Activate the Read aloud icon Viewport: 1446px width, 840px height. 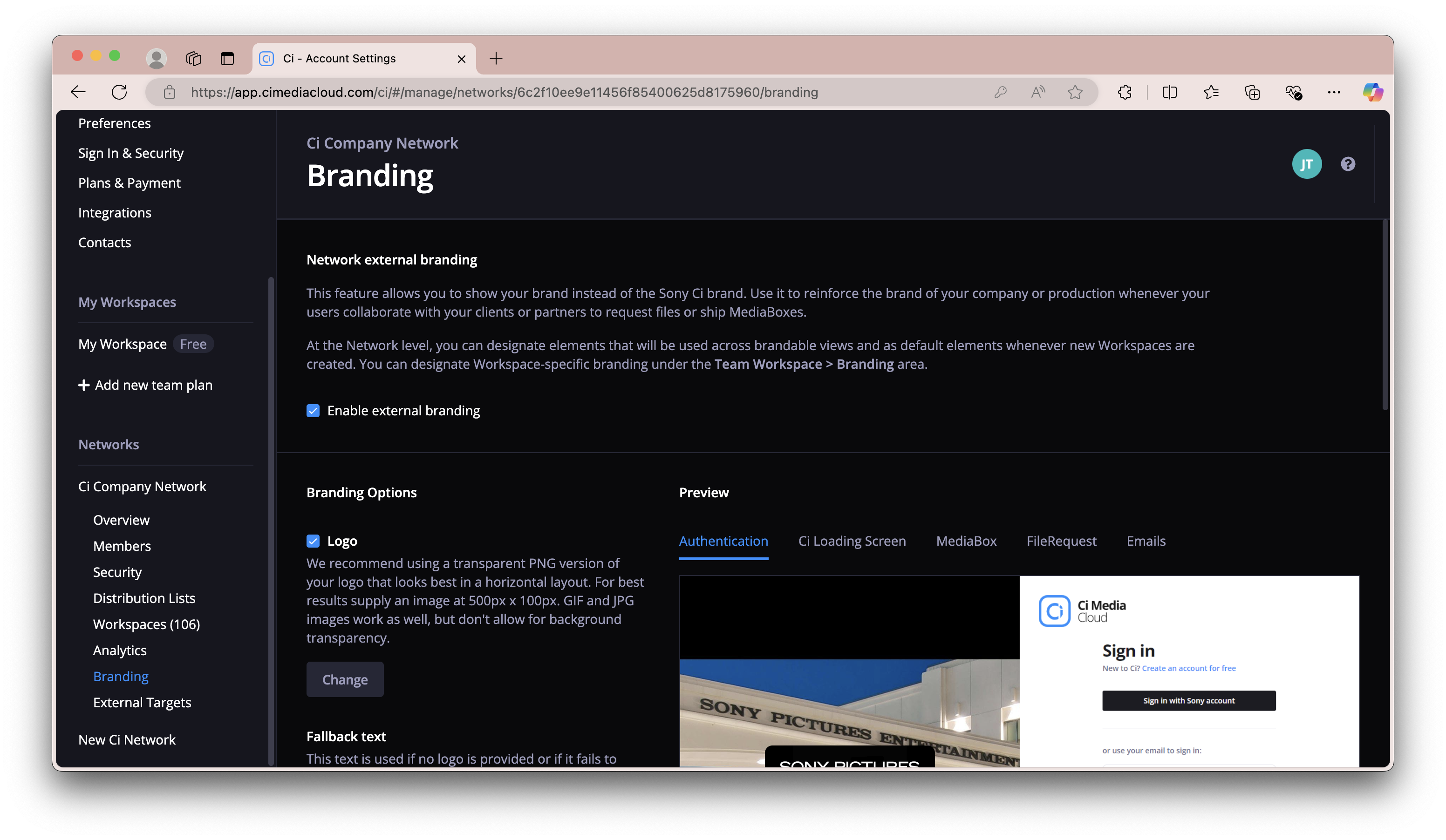pos(1038,92)
